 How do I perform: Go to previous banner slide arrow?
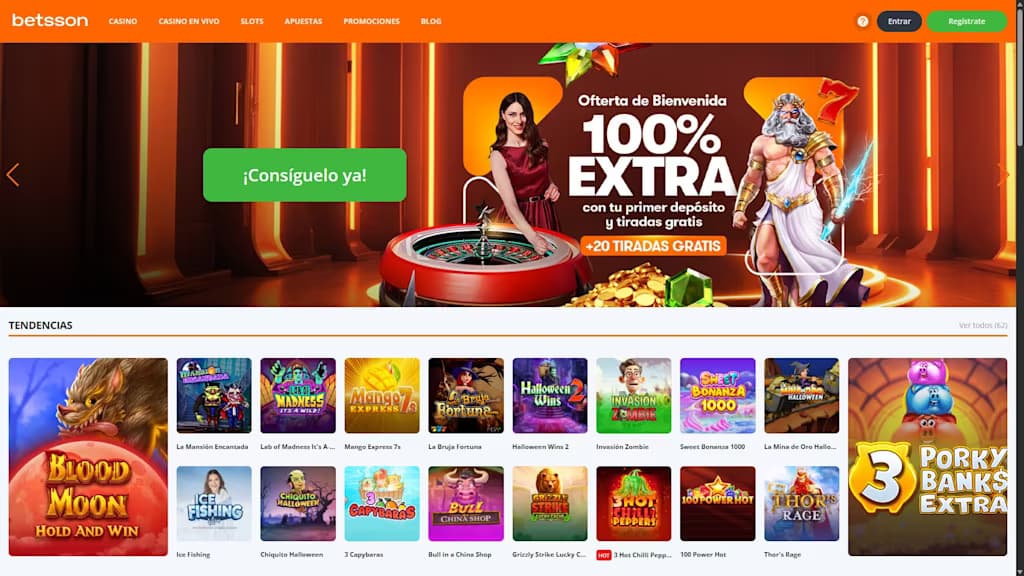coord(12,174)
